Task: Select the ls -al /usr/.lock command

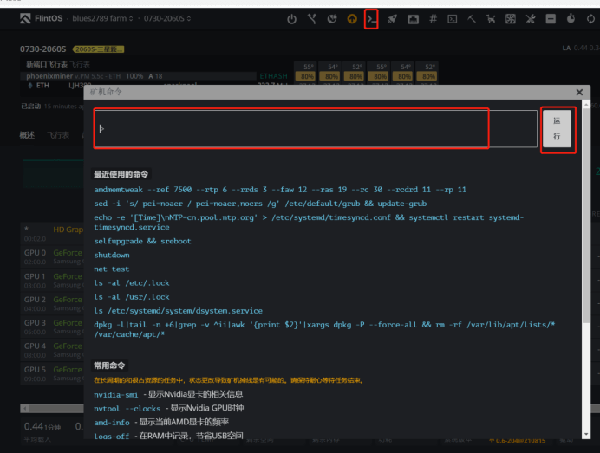Action: pyautogui.click(x=132, y=297)
